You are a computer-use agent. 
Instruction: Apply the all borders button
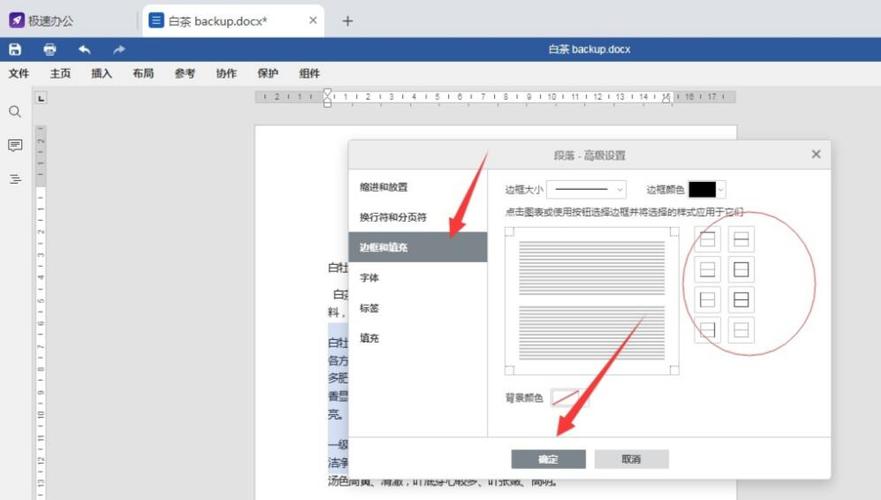(x=741, y=300)
